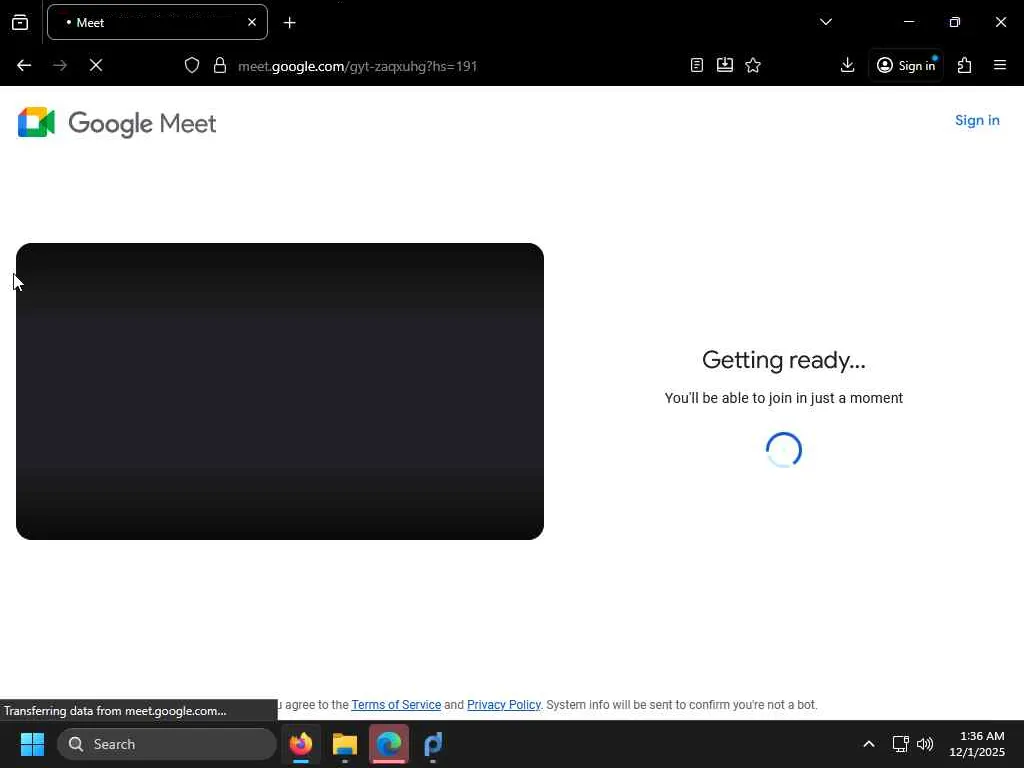Image resolution: width=1024 pixels, height=768 pixels.
Task: Open File Explorer from the taskbar
Action: click(x=345, y=744)
